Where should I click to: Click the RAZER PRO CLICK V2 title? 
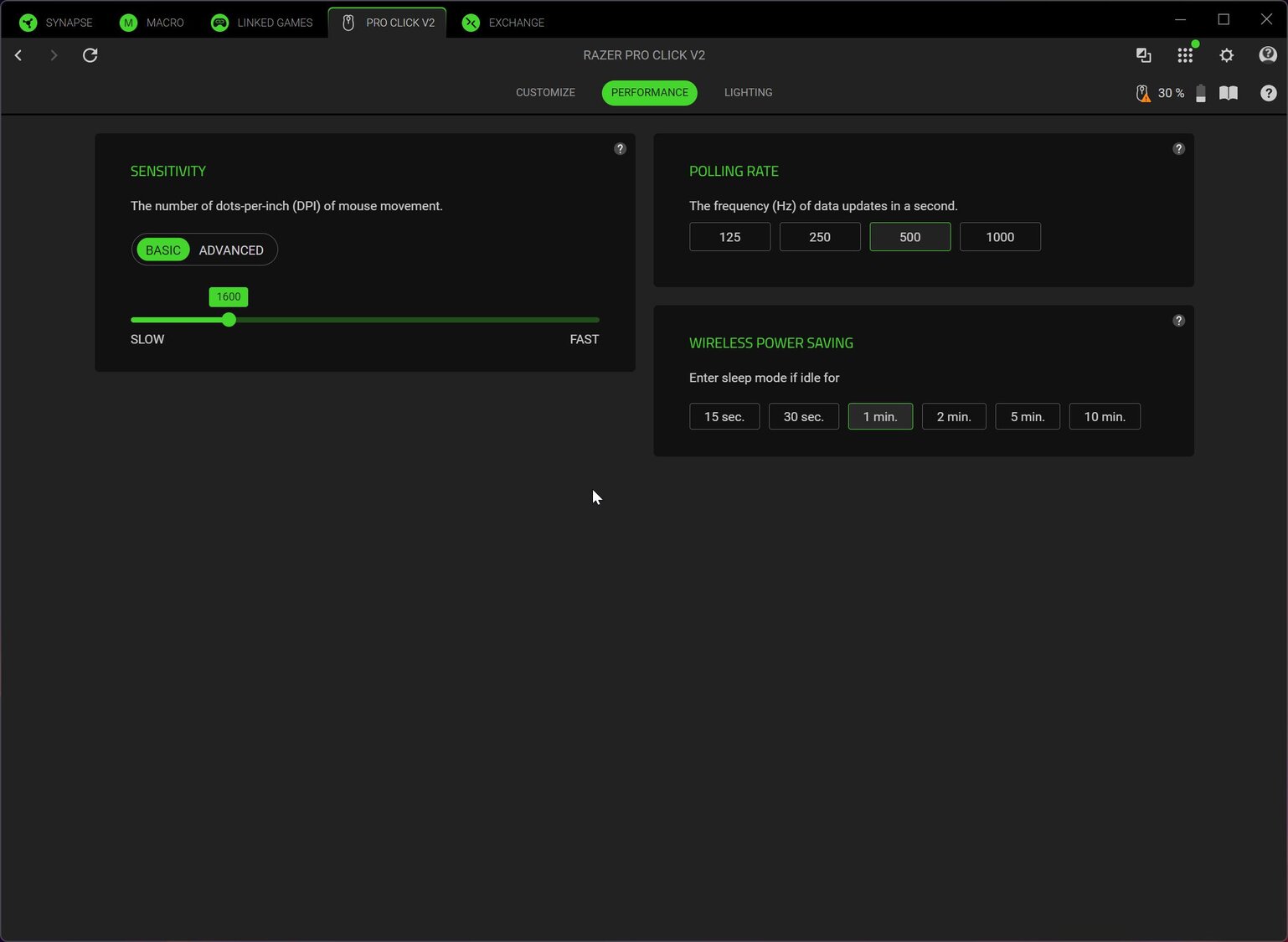point(644,55)
